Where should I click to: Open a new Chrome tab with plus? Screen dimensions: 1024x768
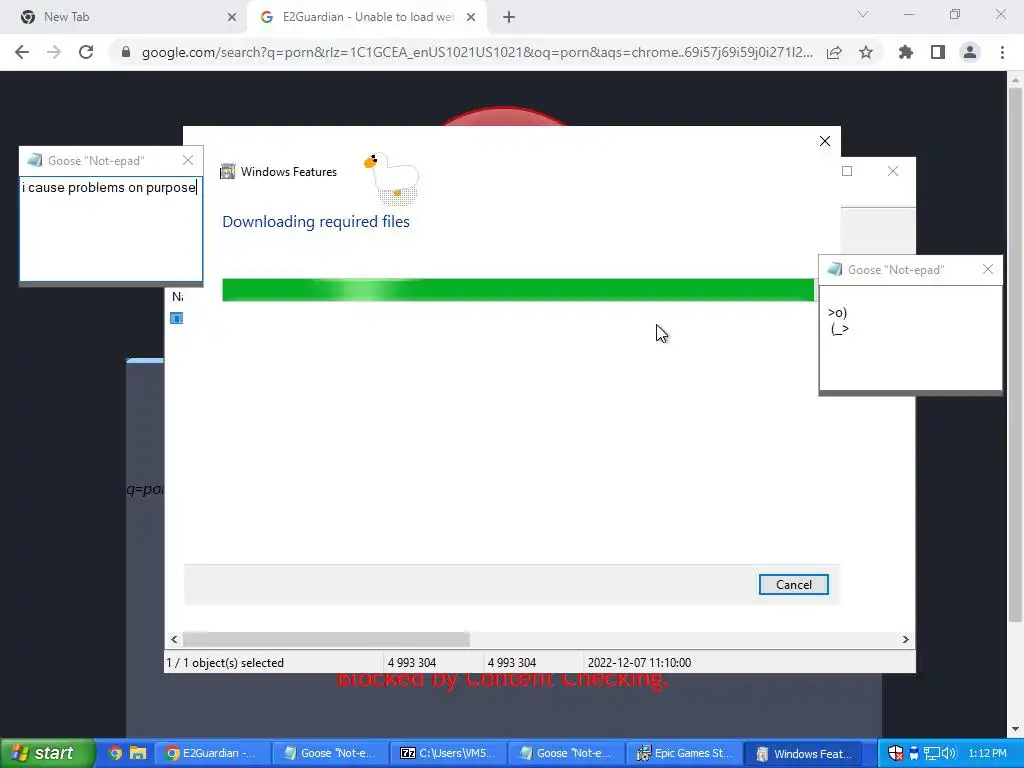click(x=509, y=18)
